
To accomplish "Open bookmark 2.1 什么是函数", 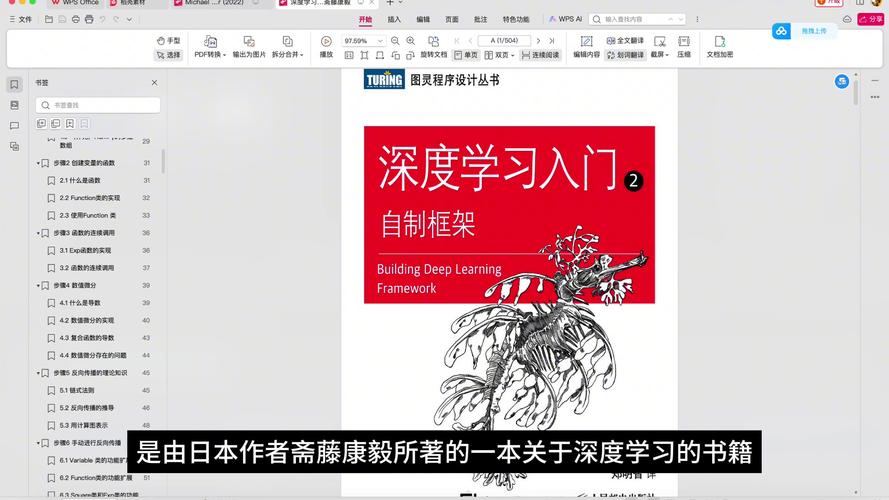I will 80,180.
